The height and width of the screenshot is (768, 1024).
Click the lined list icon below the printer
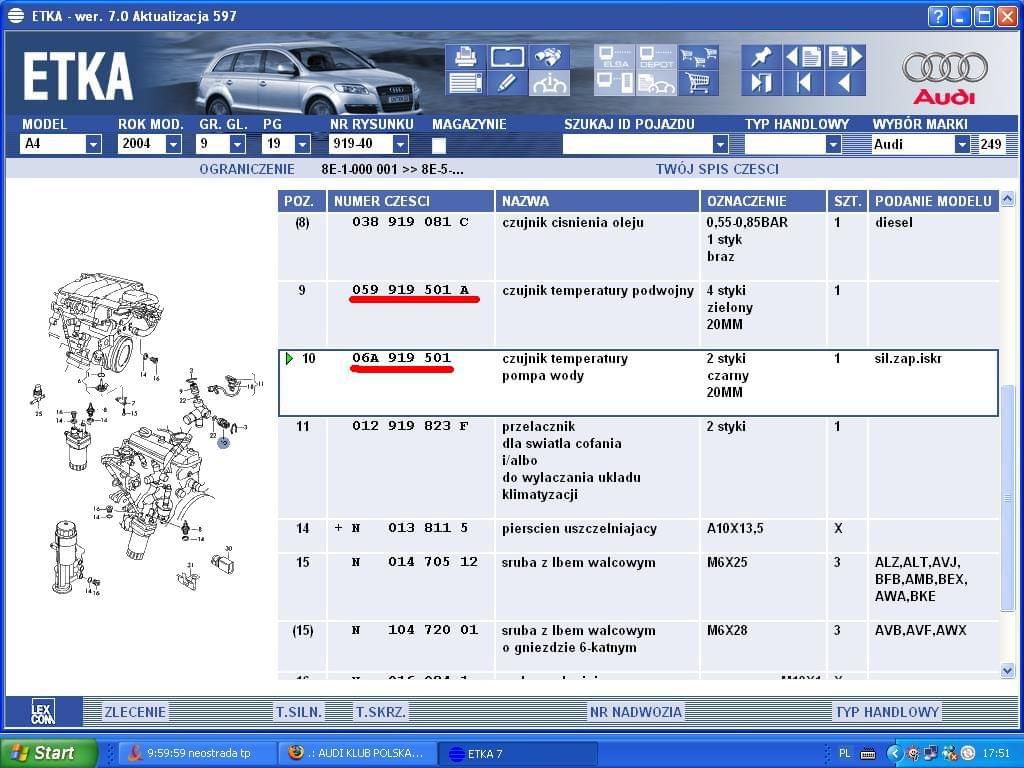pyautogui.click(x=465, y=84)
